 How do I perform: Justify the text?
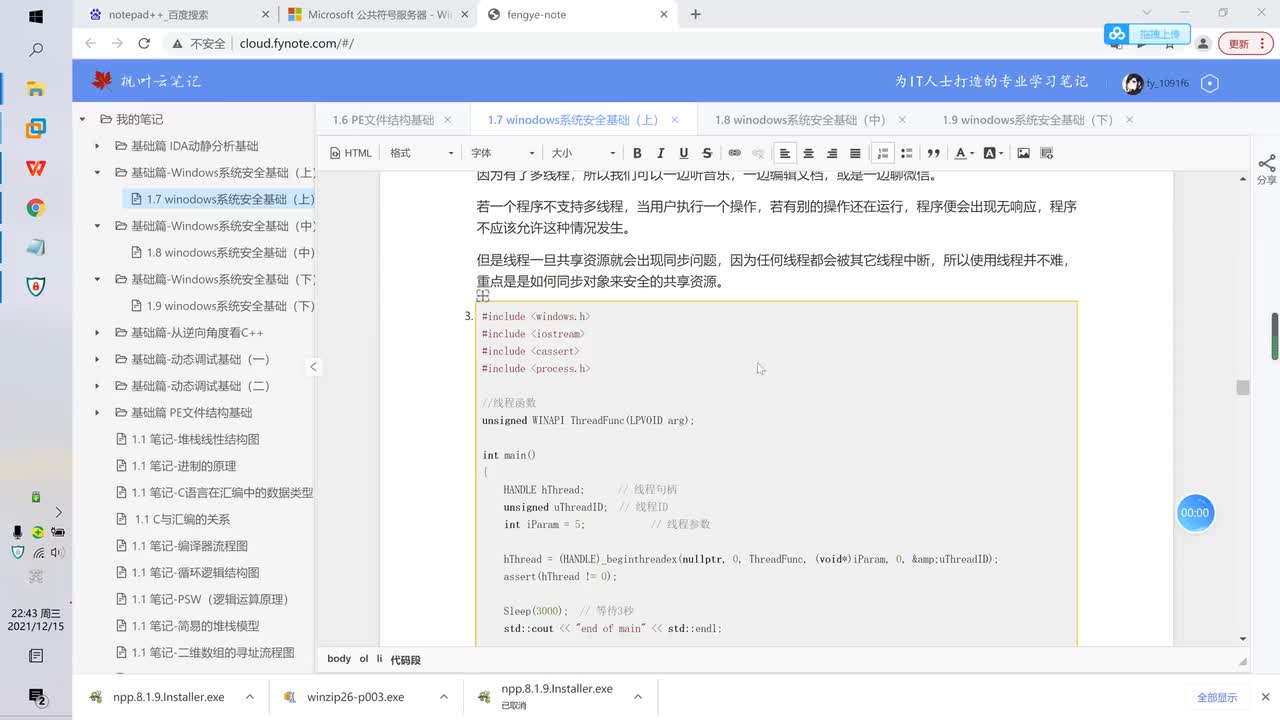point(855,153)
